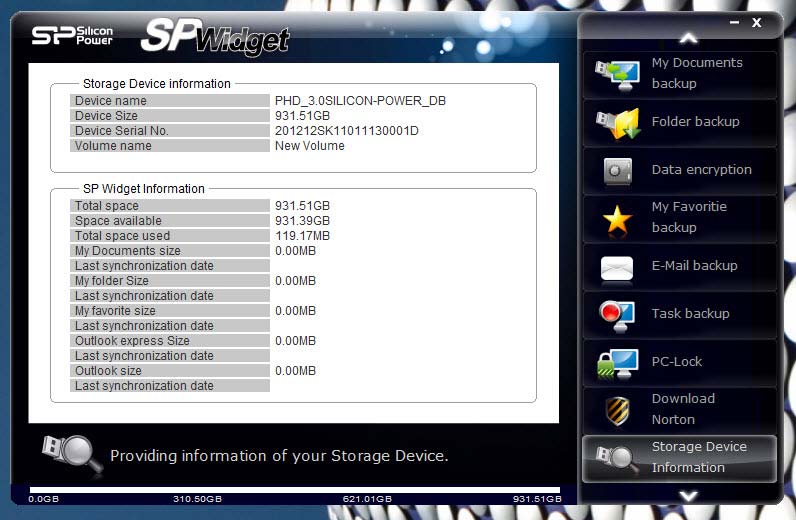Click the My Documents backup icon
This screenshot has width=796, height=520.
[617, 73]
